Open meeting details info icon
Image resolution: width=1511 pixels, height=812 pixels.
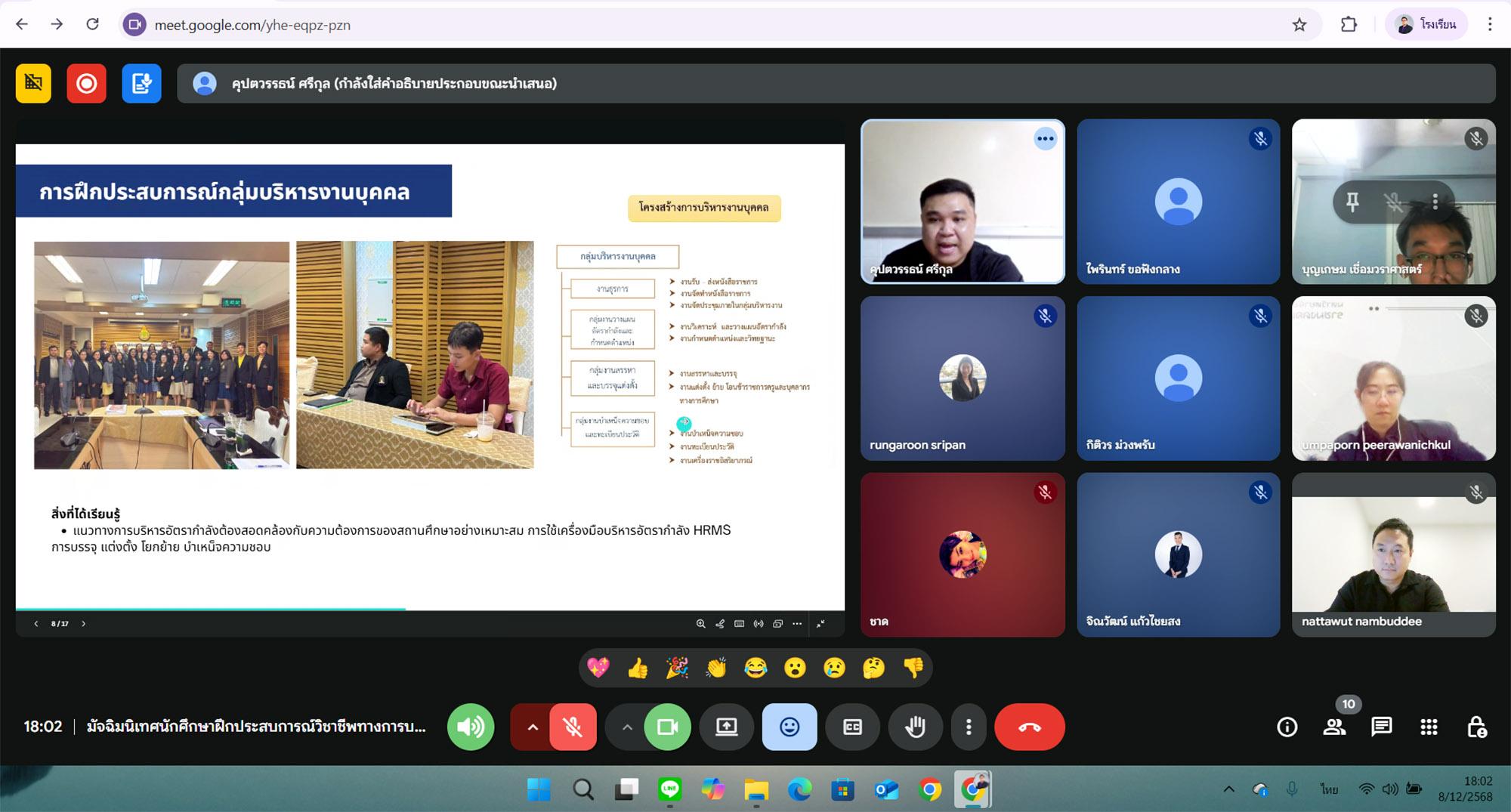pyautogui.click(x=1287, y=727)
